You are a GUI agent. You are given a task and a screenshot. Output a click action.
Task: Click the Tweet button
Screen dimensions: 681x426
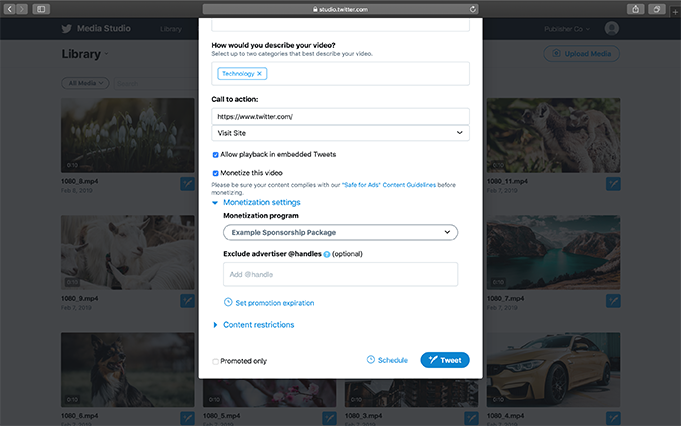click(444, 360)
